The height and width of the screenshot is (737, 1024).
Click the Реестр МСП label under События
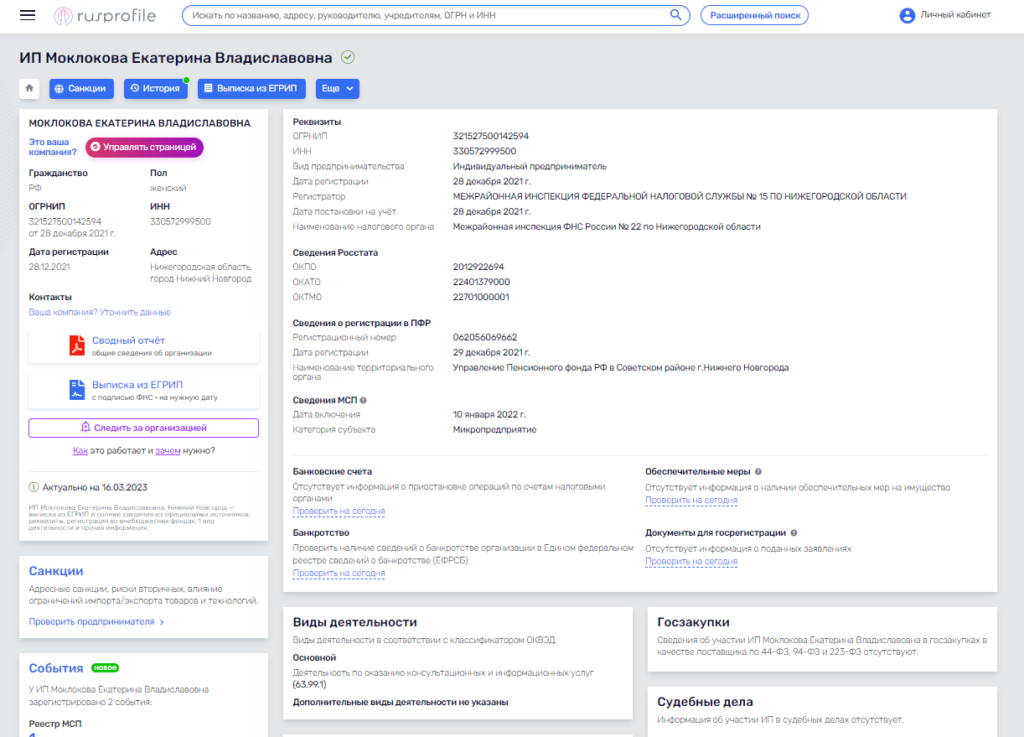coord(55,723)
